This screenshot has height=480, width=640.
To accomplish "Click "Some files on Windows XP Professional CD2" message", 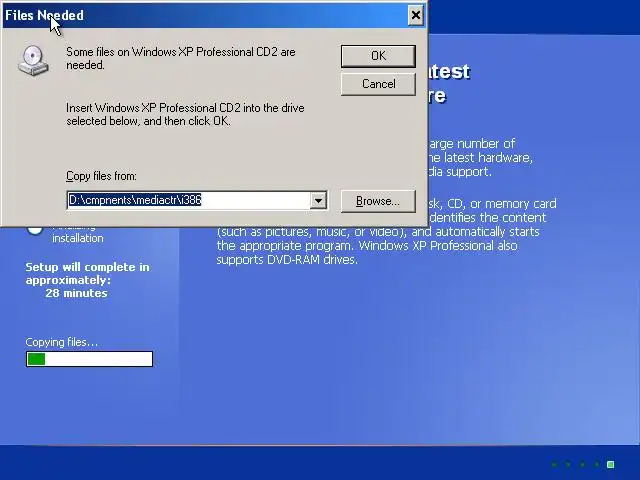I will click(x=181, y=58).
